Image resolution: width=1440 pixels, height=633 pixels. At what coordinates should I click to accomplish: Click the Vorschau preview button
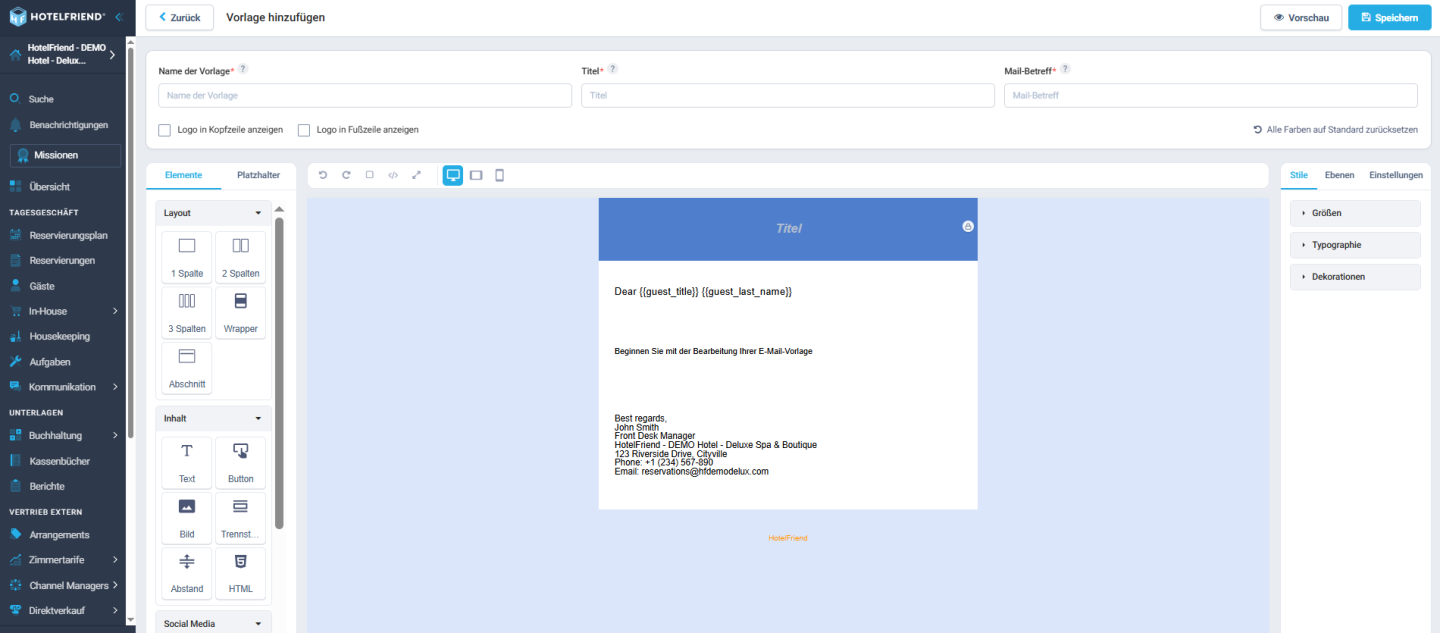click(1300, 18)
